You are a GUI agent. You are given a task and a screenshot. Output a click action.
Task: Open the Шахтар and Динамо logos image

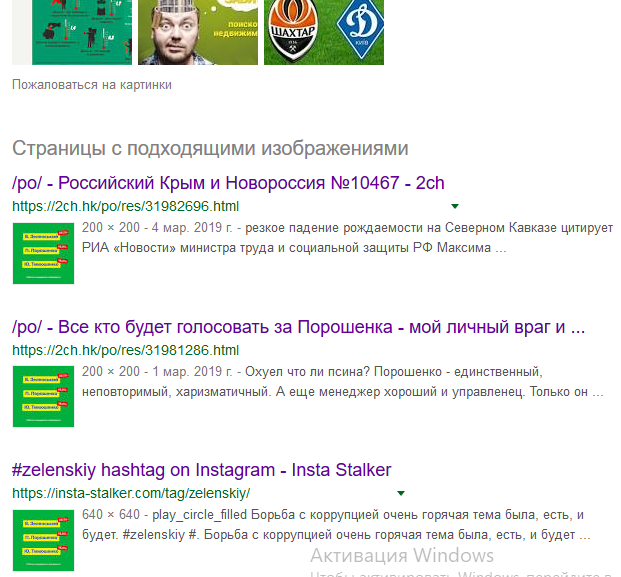pos(324,32)
